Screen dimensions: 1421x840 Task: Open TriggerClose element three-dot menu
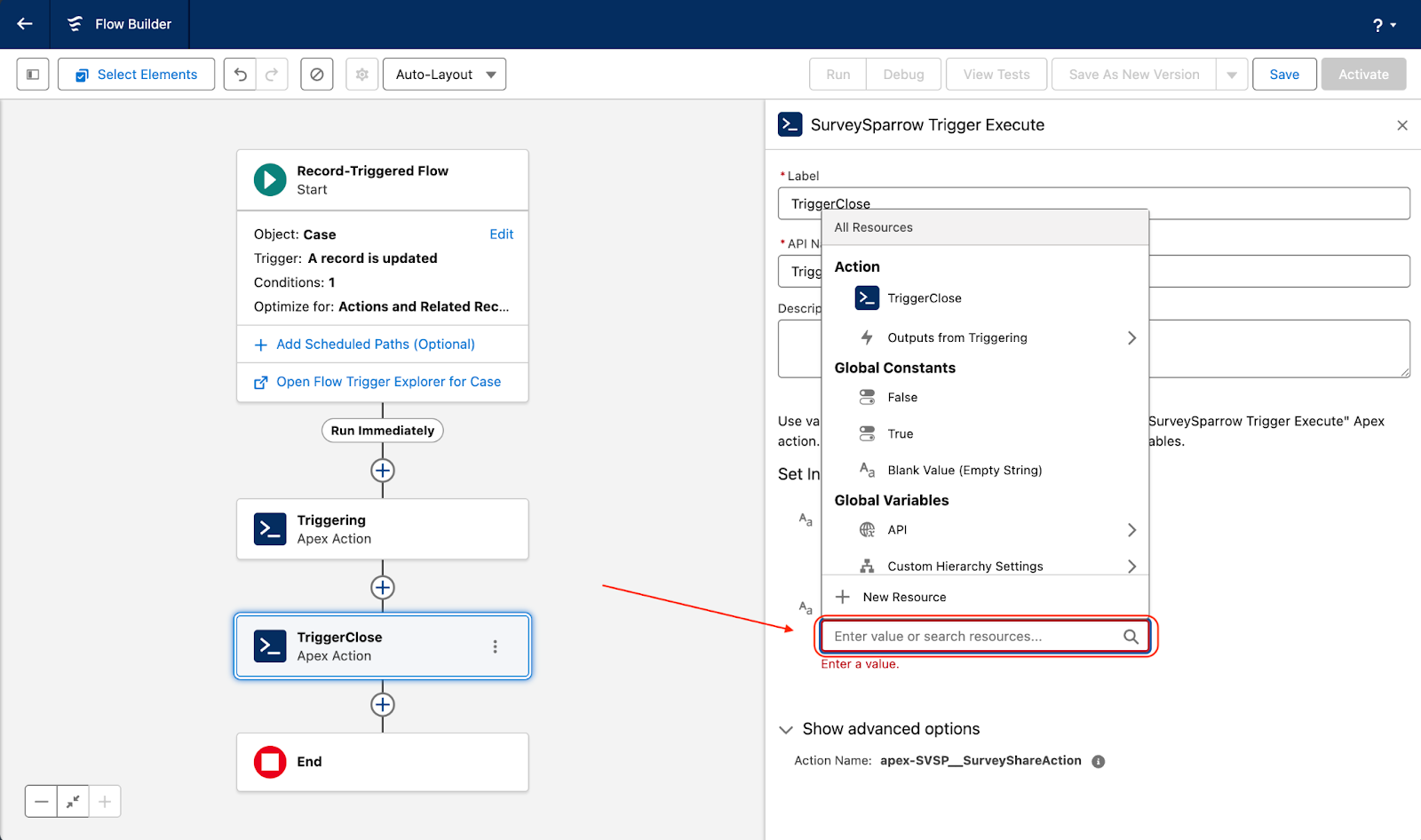pyautogui.click(x=495, y=646)
